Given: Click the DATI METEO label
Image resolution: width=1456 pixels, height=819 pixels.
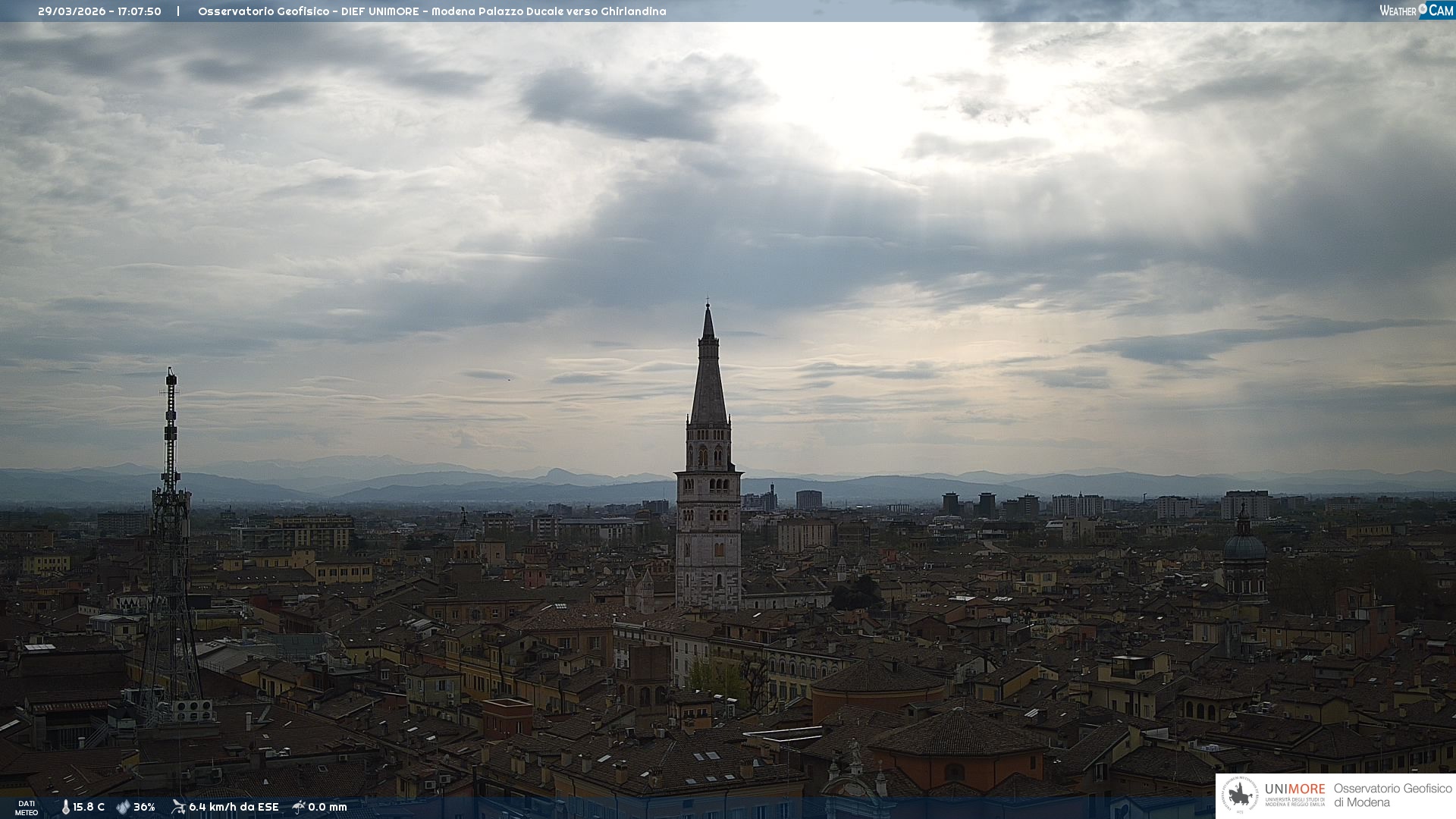Looking at the screenshot, I should [27, 808].
